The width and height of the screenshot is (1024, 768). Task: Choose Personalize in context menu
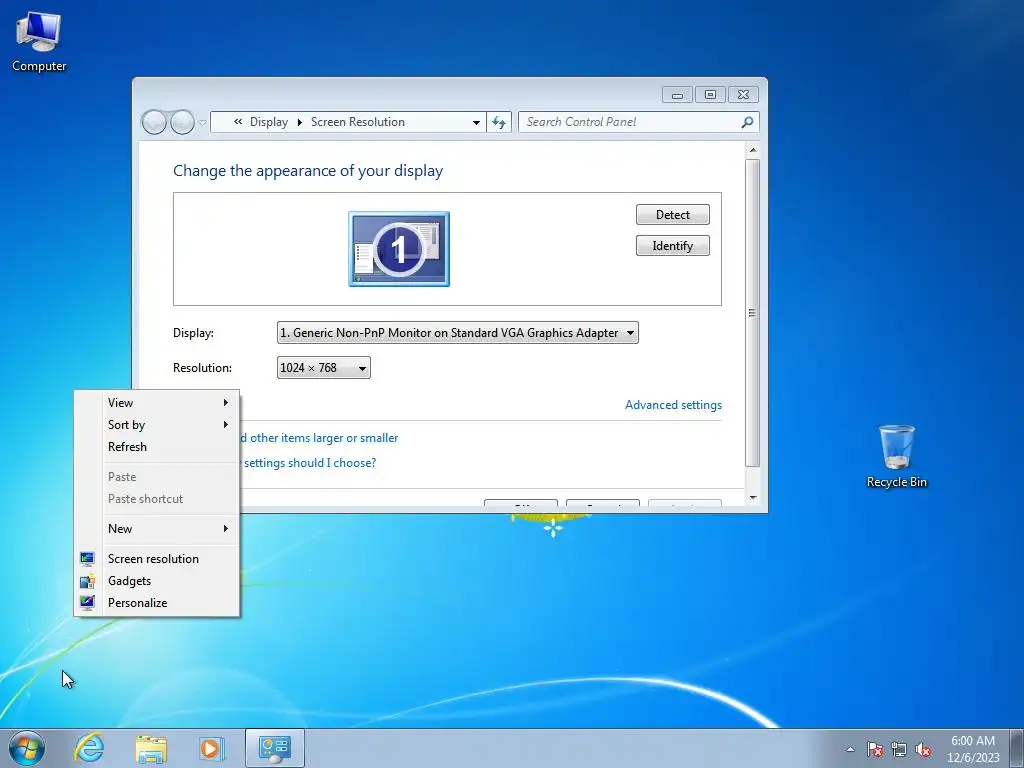157,602
